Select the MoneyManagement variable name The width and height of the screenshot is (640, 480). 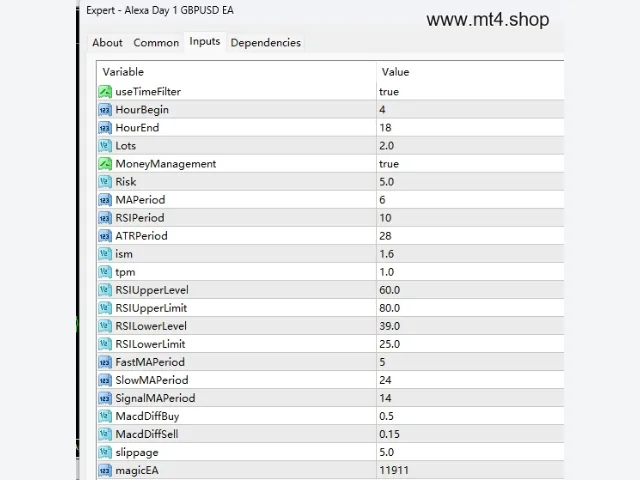tap(166, 164)
